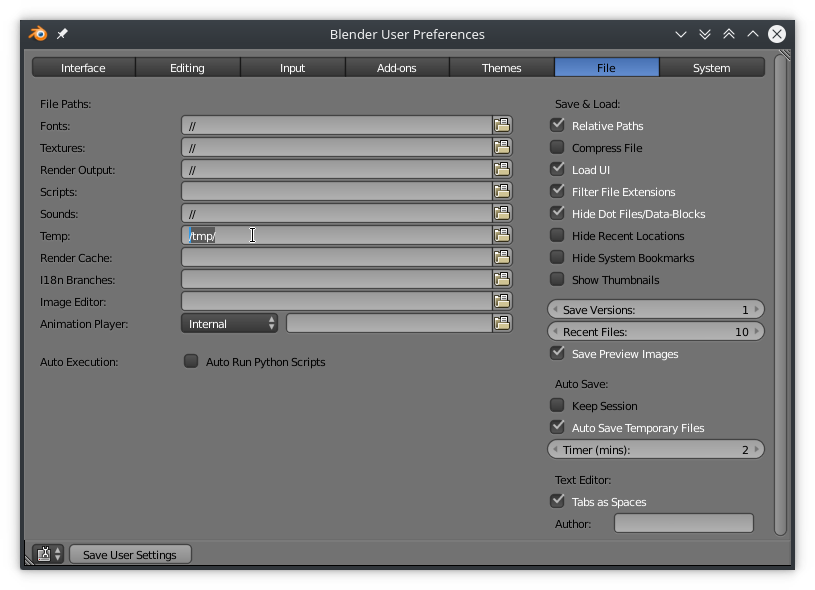Click the Recent Files value field
Viewport: 815px width, 590px height.
pyautogui.click(x=656, y=331)
